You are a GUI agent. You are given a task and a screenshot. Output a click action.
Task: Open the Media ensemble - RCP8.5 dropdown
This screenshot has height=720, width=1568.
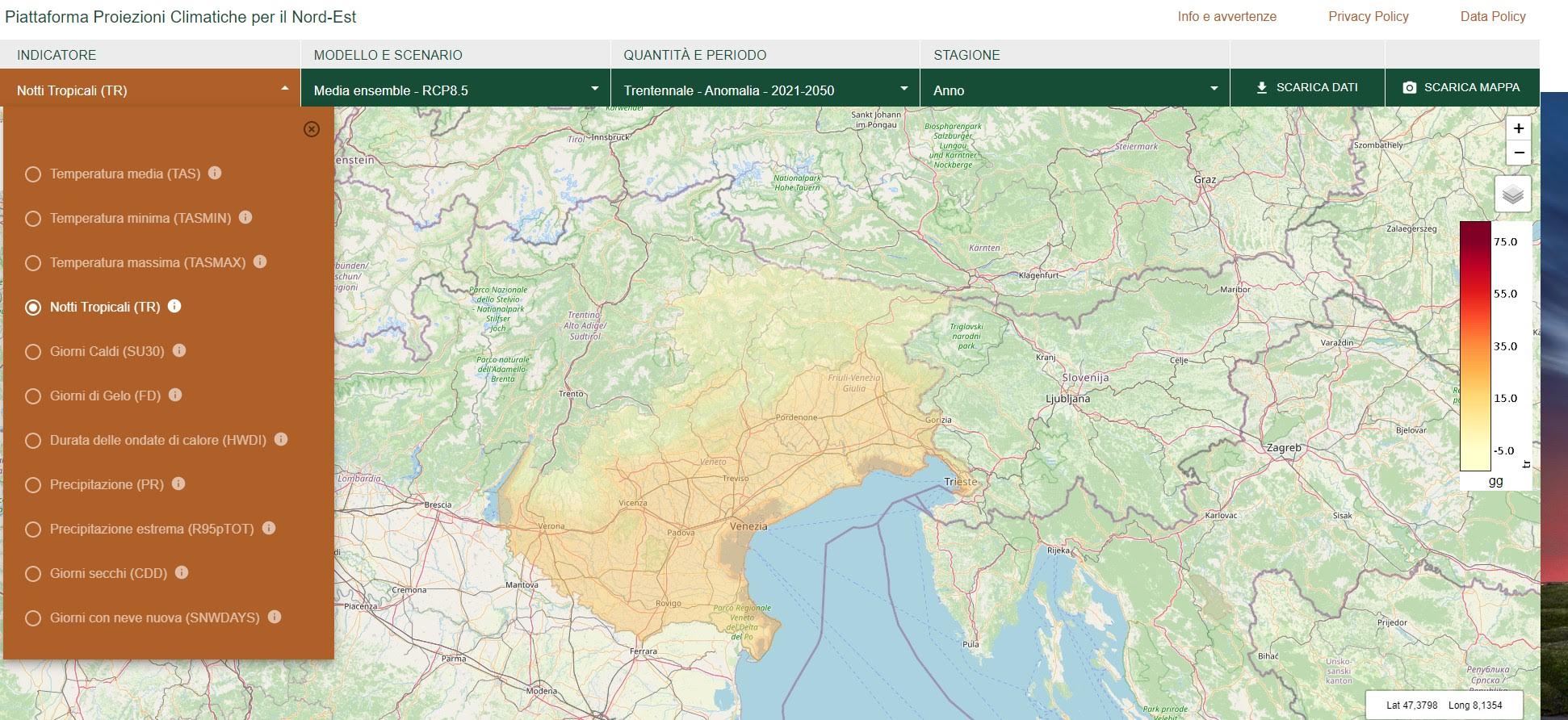point(455,89)
